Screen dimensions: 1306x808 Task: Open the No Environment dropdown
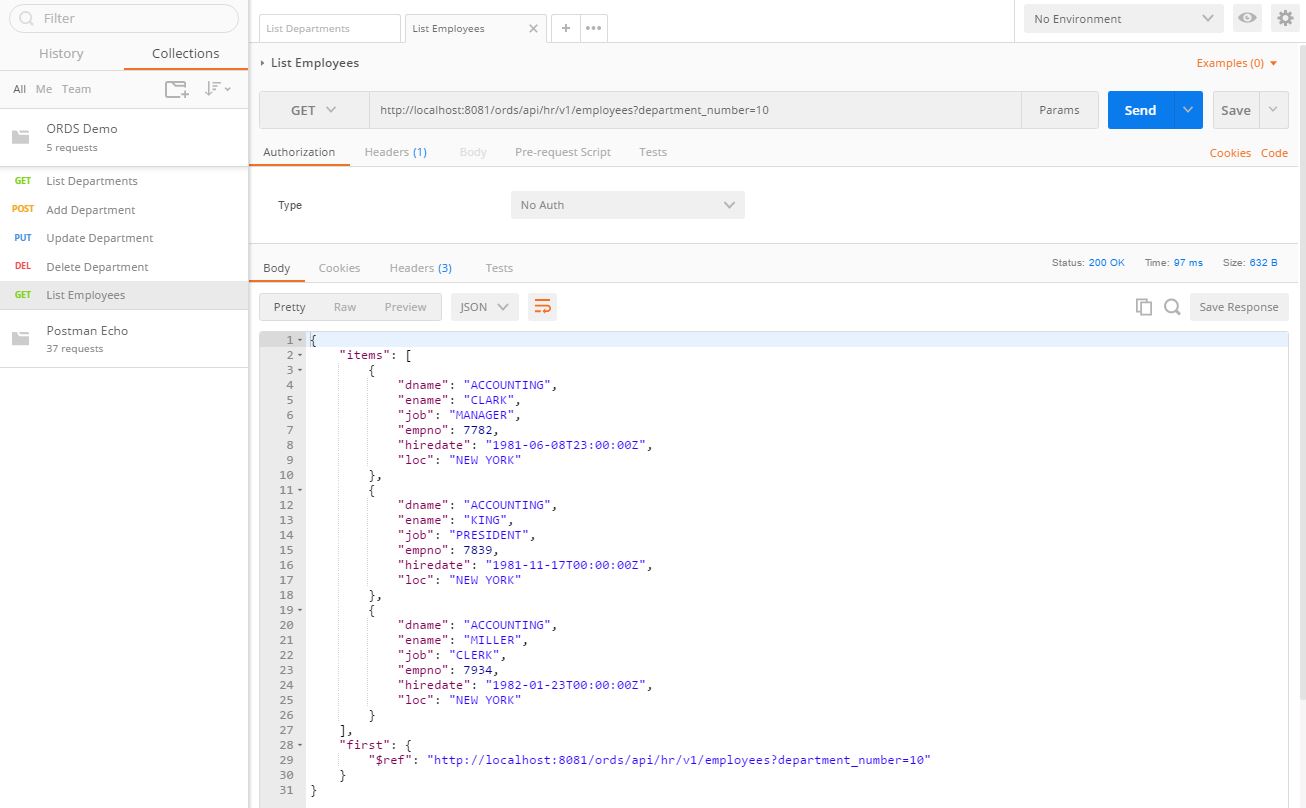pyautogui.click(x=1123, y=18)
